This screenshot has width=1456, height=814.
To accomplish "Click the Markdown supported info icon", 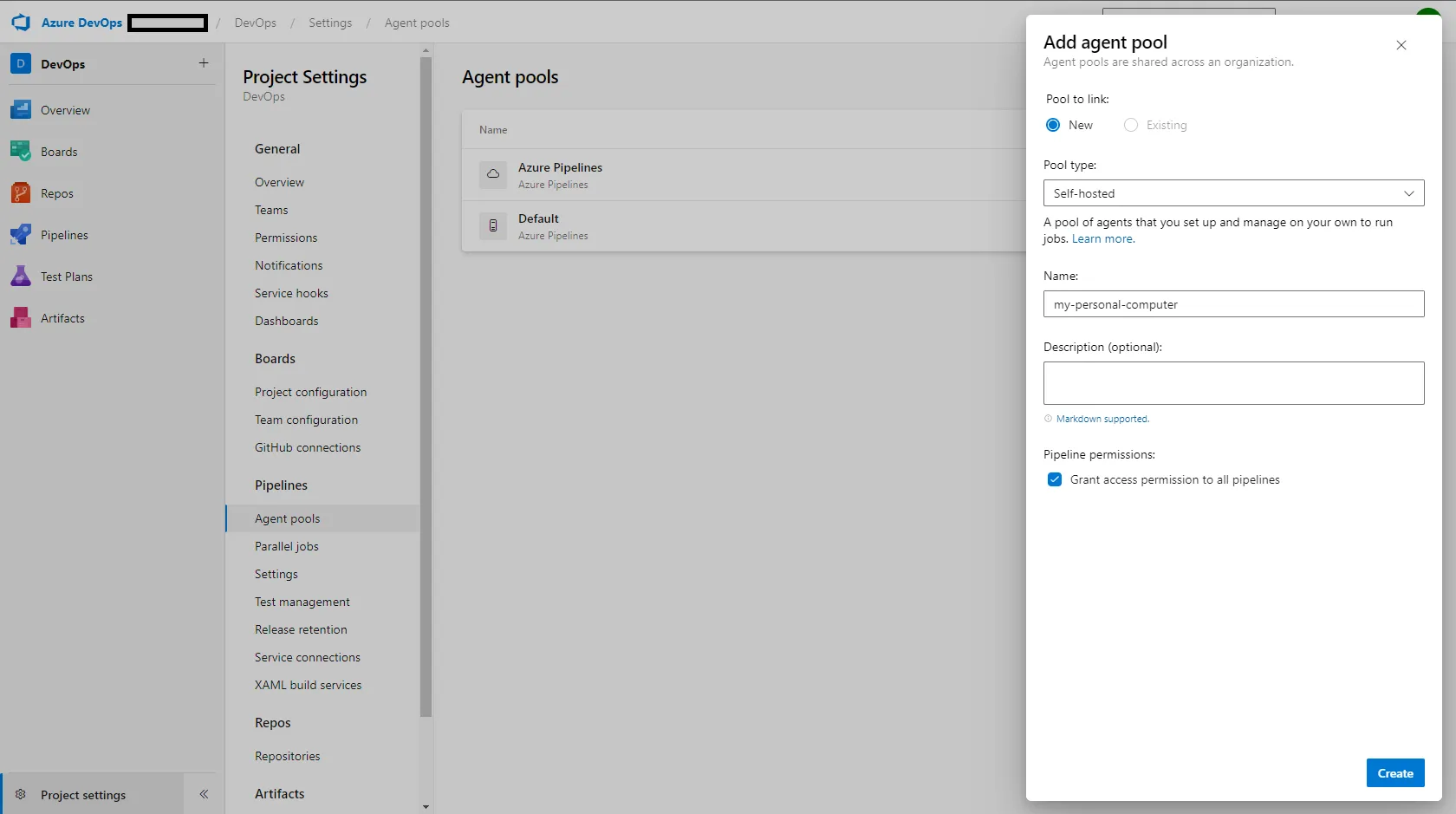I will tap(1048, 419).
